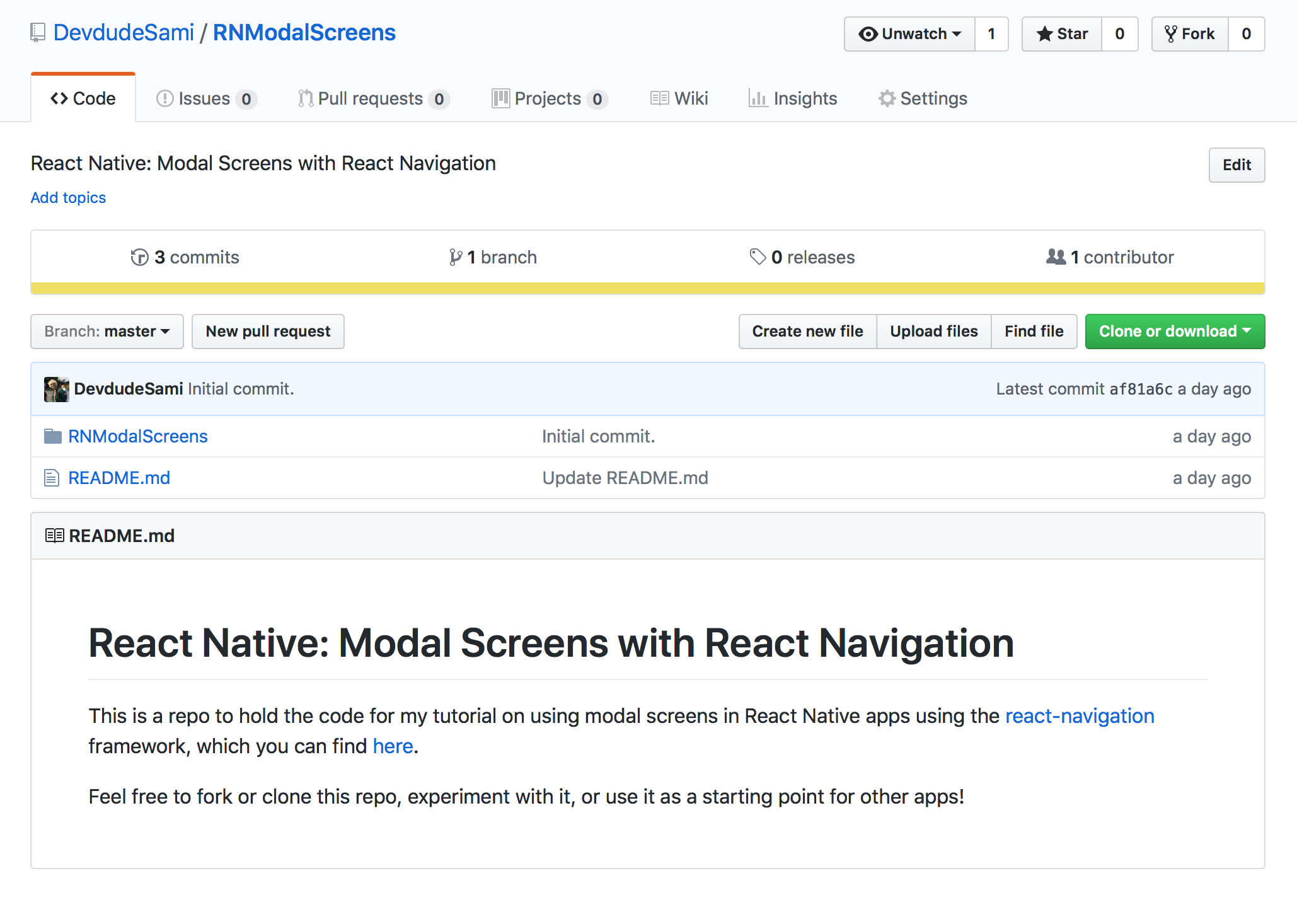The height and width of the screenshot is (924, 1297).
Task: Open the Issues tab
Action: (x=207, y=98)
